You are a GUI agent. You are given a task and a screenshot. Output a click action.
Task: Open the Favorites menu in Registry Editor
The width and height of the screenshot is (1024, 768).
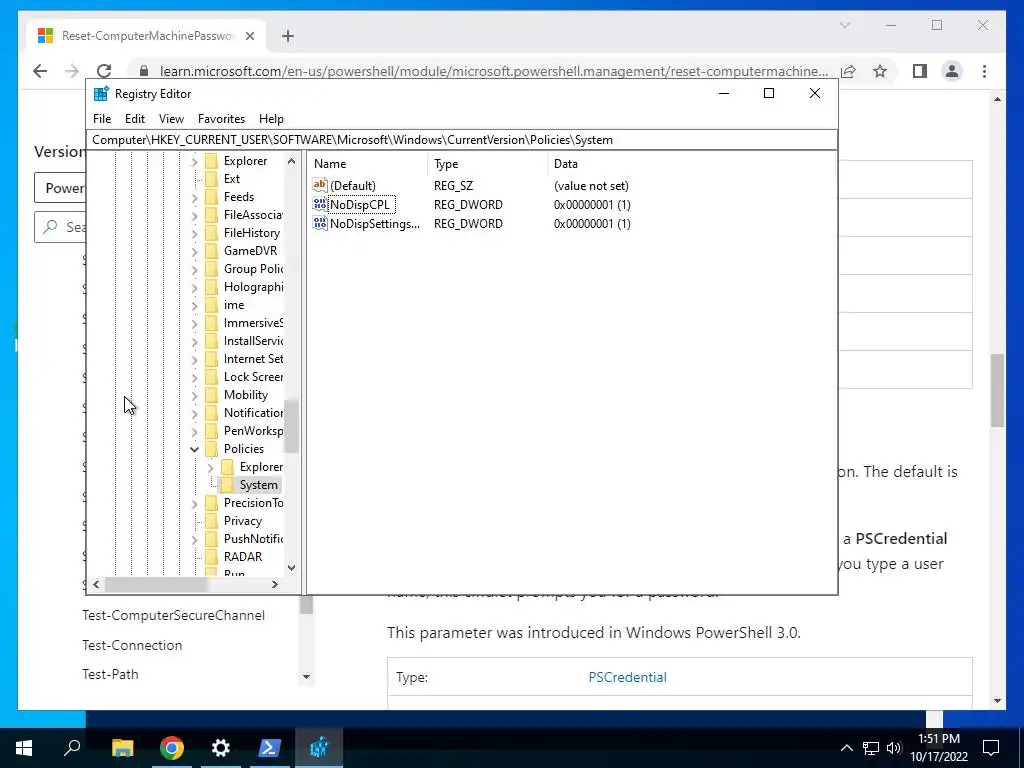point(221,119)
